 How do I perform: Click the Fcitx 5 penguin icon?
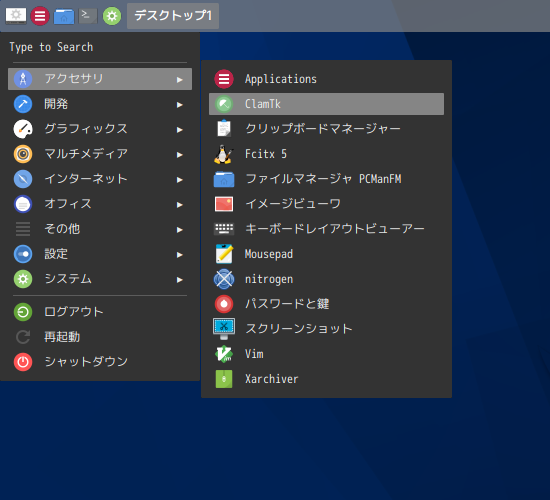coord(223,154)
